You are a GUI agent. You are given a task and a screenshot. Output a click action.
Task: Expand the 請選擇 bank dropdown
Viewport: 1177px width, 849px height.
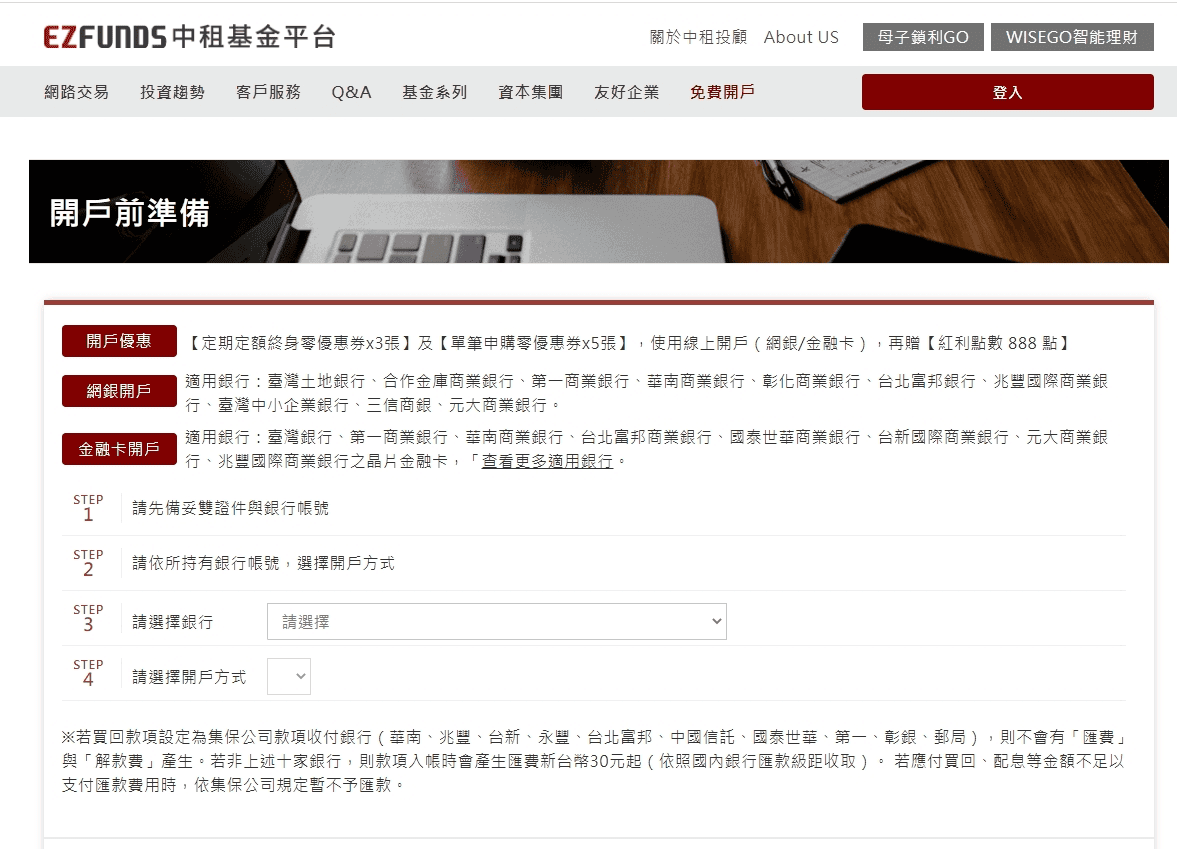click(497, 622)
